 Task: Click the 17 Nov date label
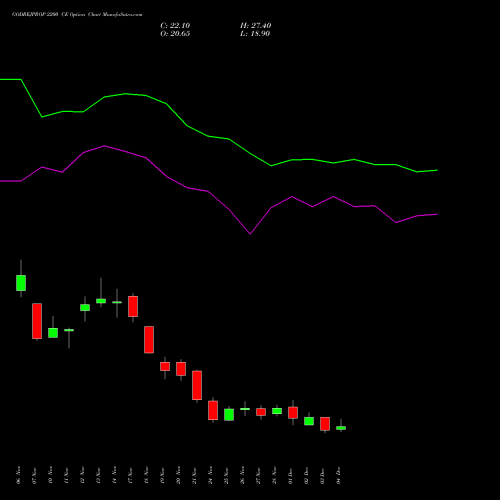click(x=130, y=475)
